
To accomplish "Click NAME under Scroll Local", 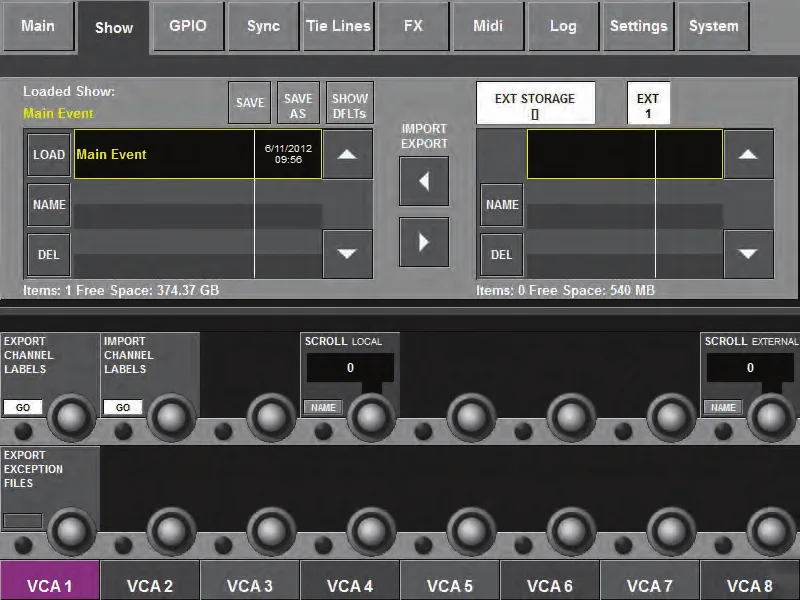I will tap(323, 407).
